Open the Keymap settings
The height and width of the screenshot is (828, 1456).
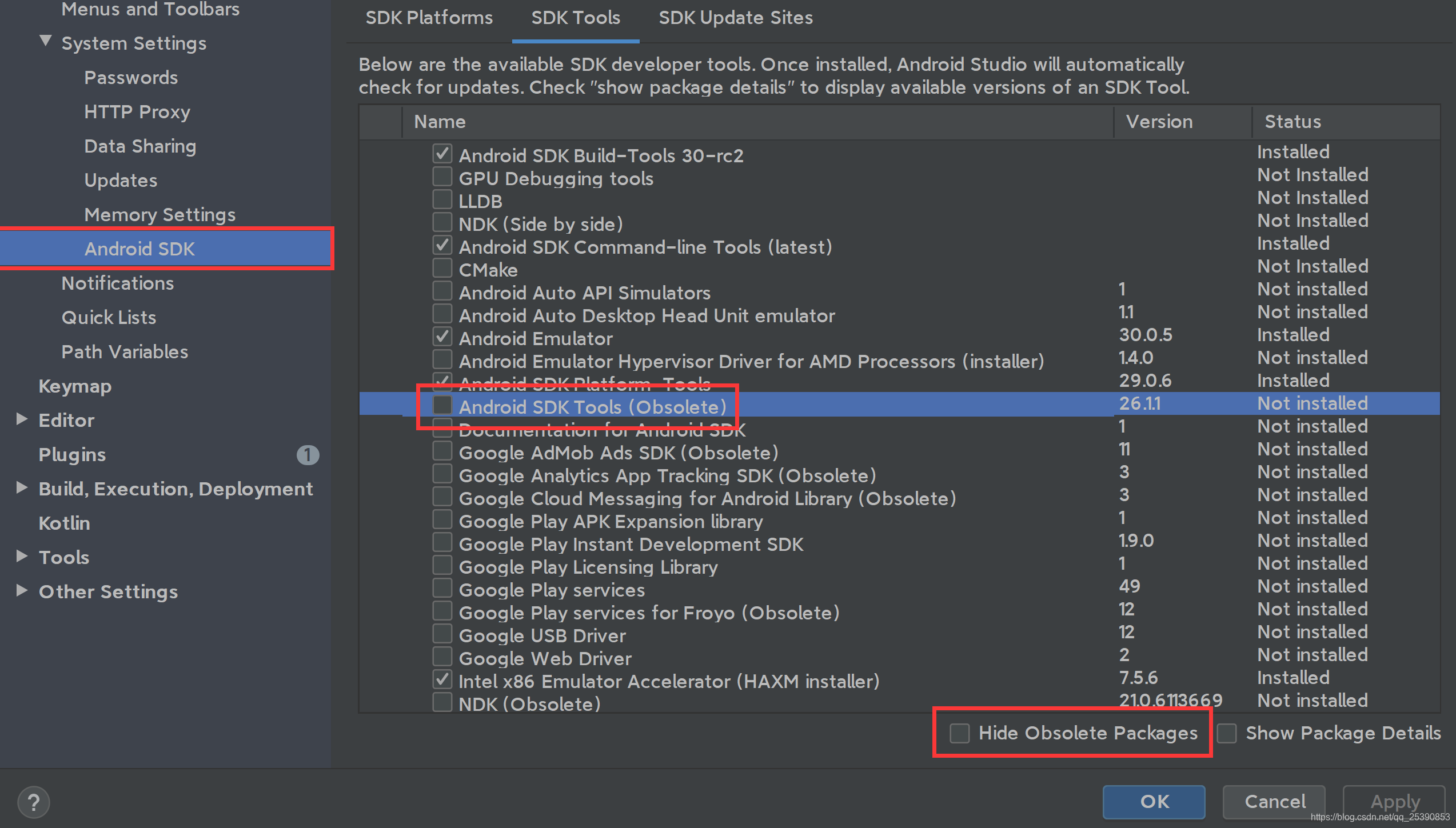pos(75,386)
